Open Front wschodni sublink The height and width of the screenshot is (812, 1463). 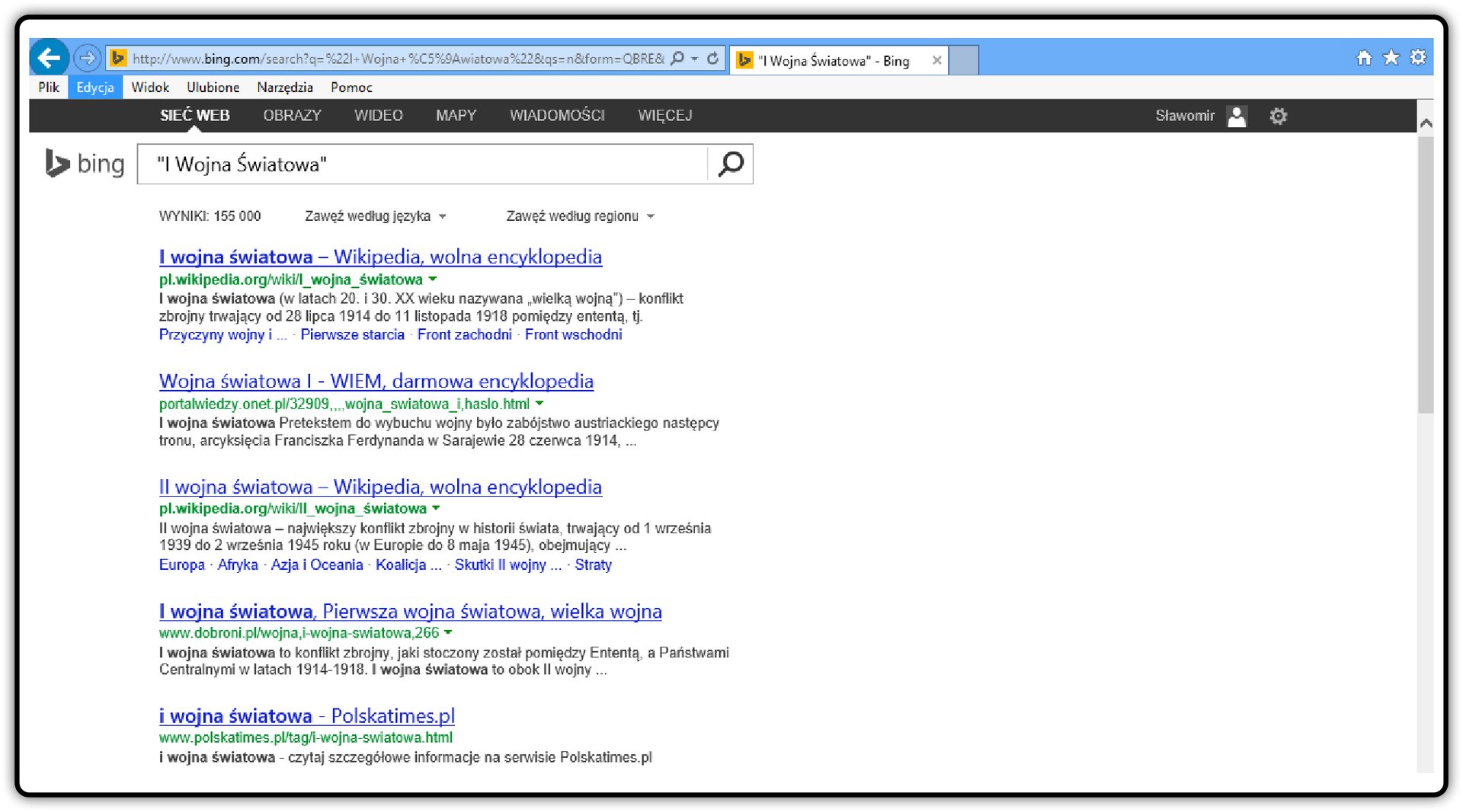(573, 334)
